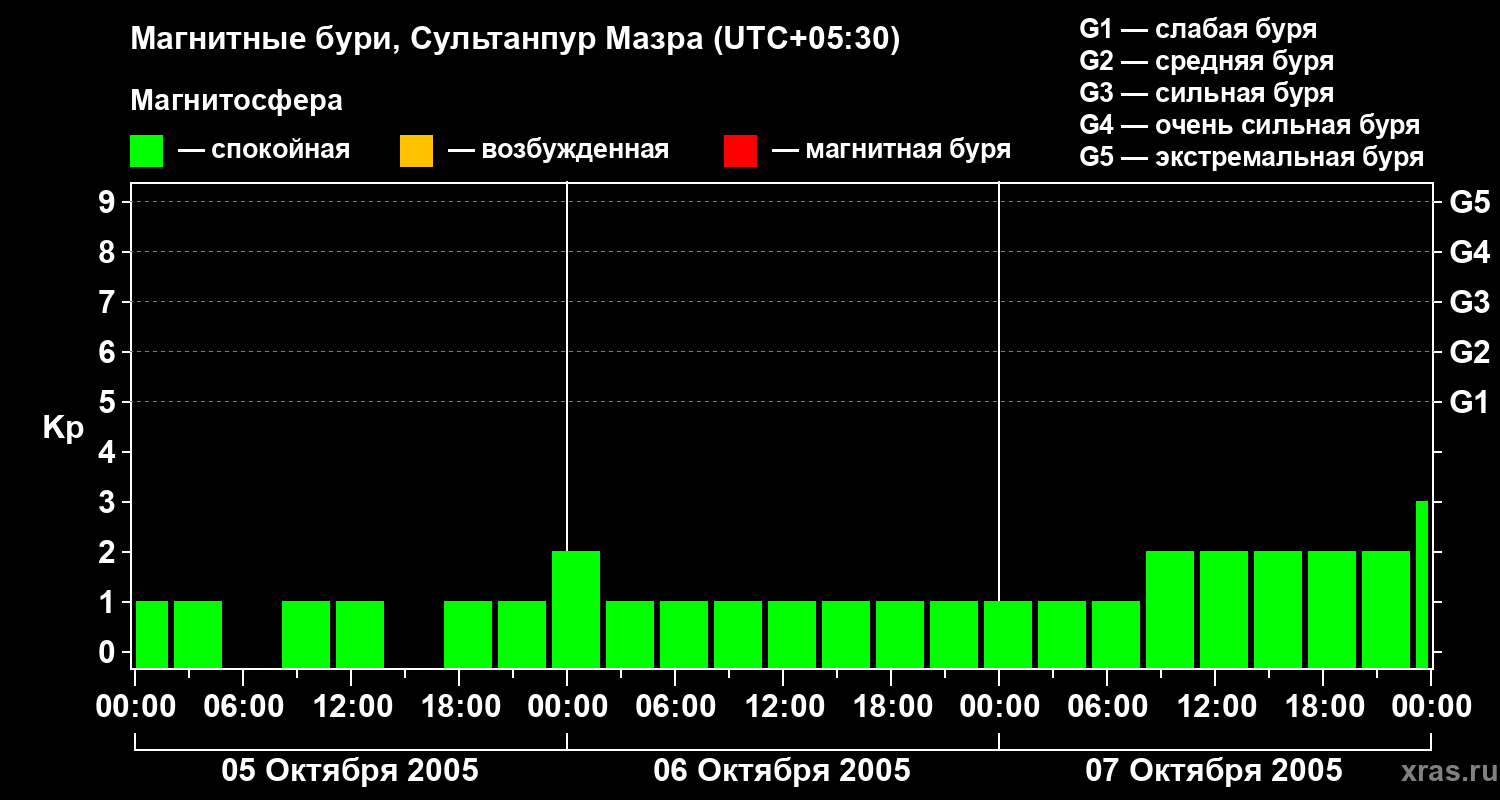
Task: Click the red 'магнитная буря' legend swatch
Action: coord(740,150)
